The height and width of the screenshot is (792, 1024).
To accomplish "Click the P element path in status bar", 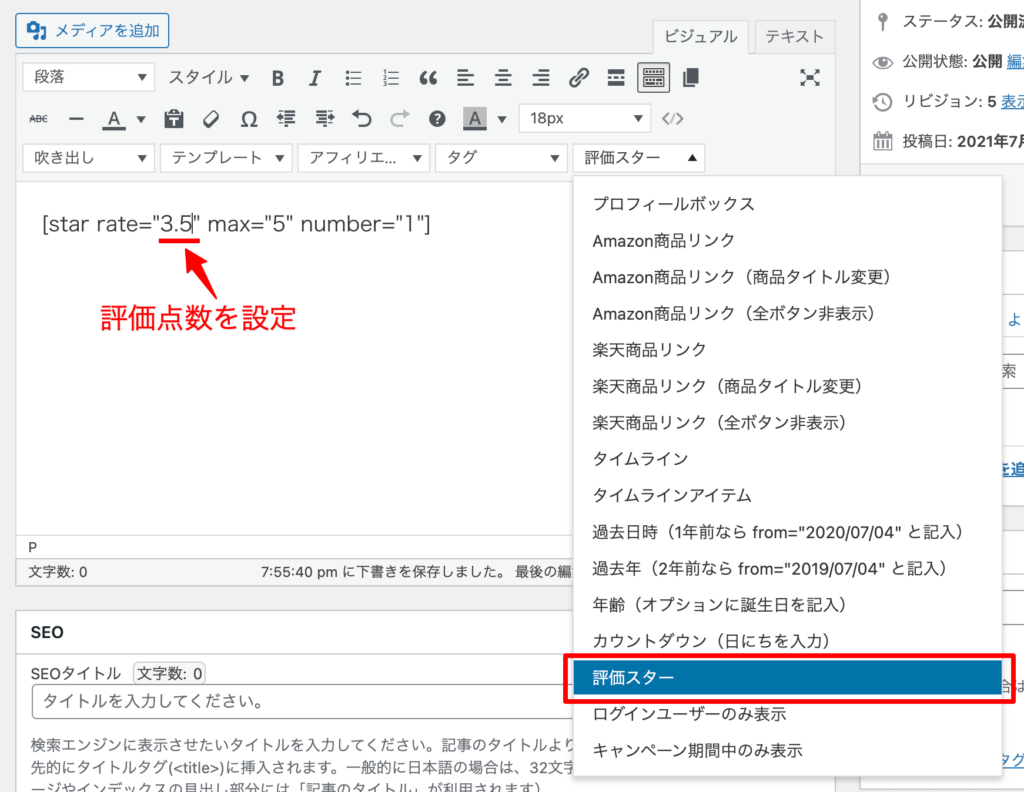I will pyautogui.click(x=33, y=547).
